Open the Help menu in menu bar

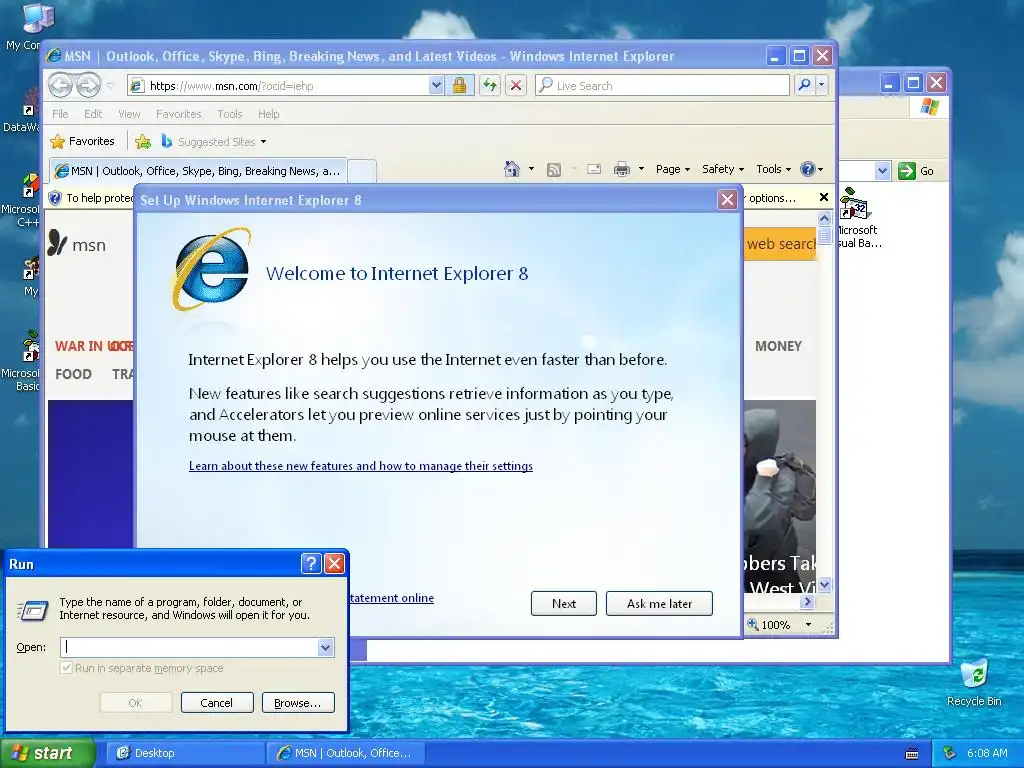point(268,114)
